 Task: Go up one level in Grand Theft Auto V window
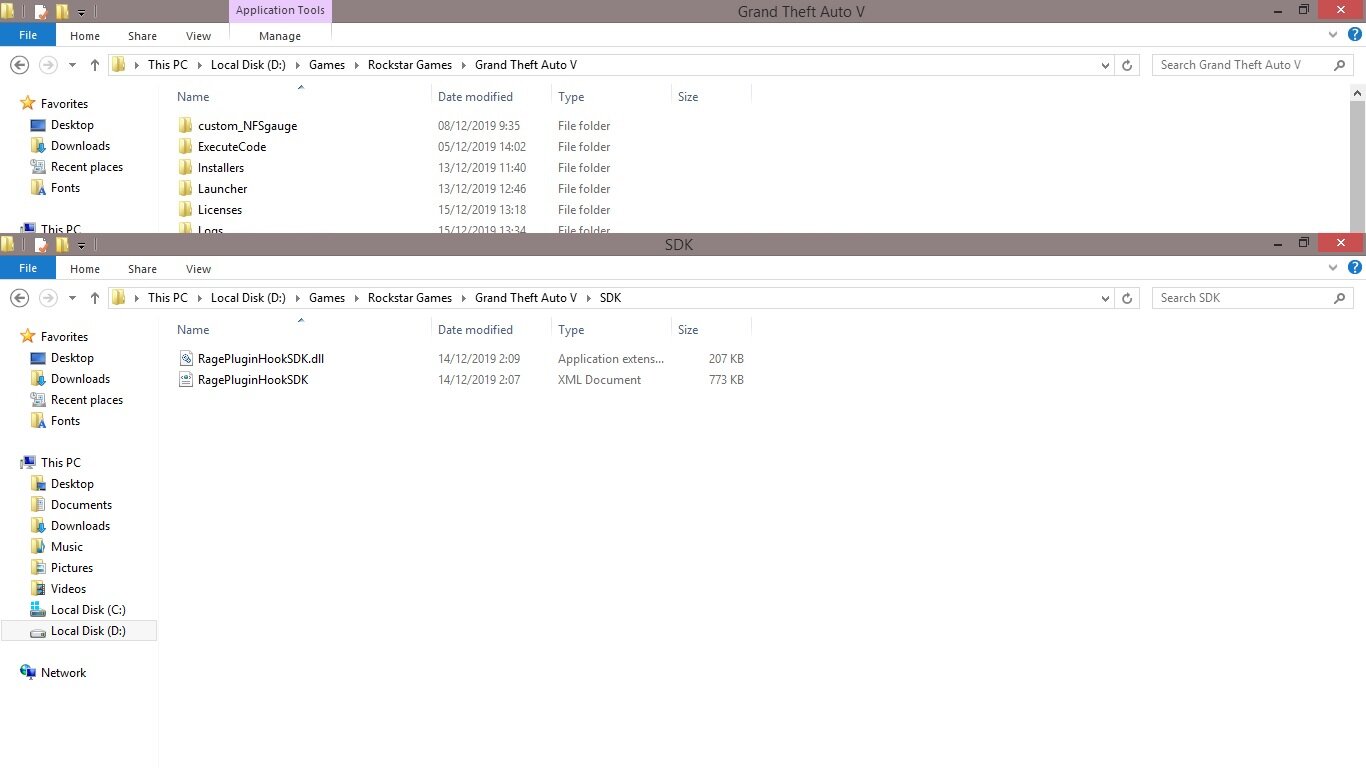point(95,65)
